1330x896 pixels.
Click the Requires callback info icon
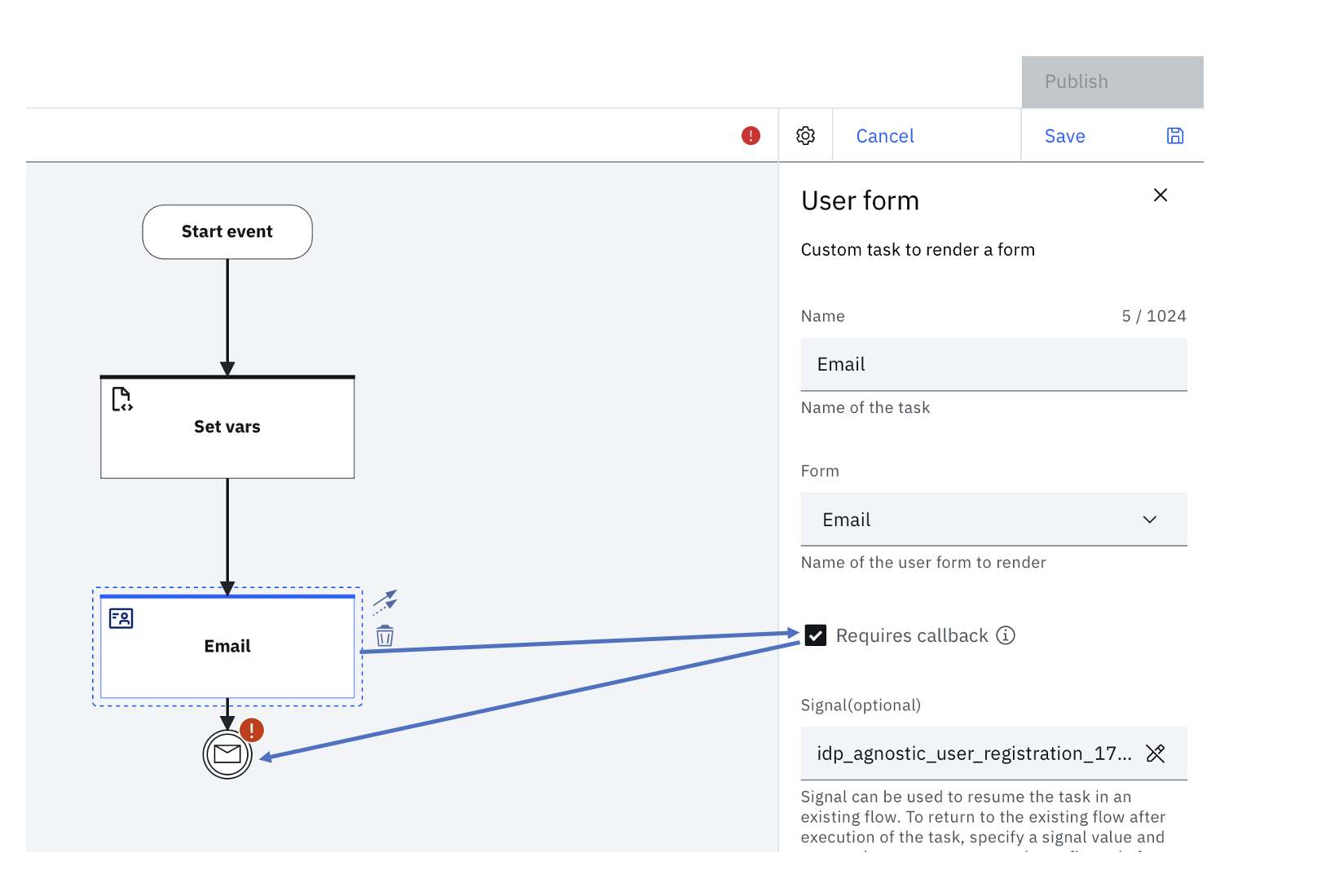click(1006, 635)
